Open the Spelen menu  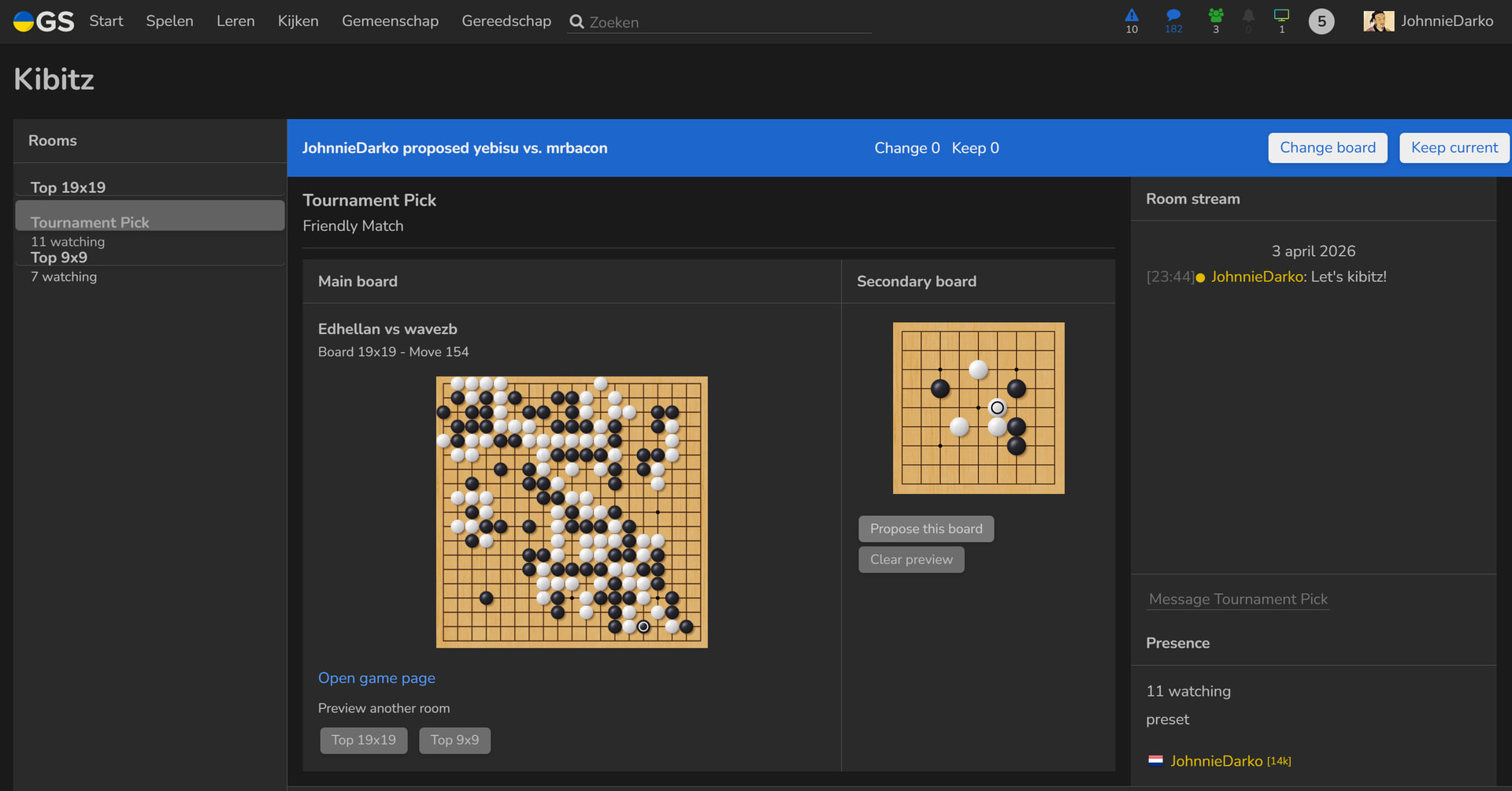point(169,21)
